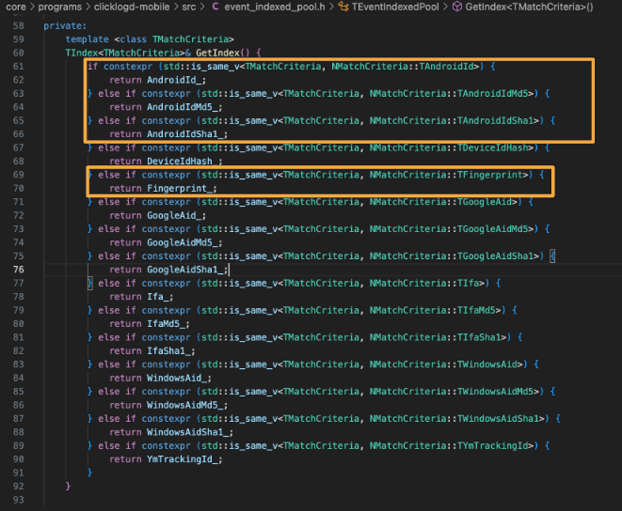Image resolution: width=622 pixels, height=511 pixels.
Task: Click TGoogleAid> type on line 71
Action: click(487, 202)
